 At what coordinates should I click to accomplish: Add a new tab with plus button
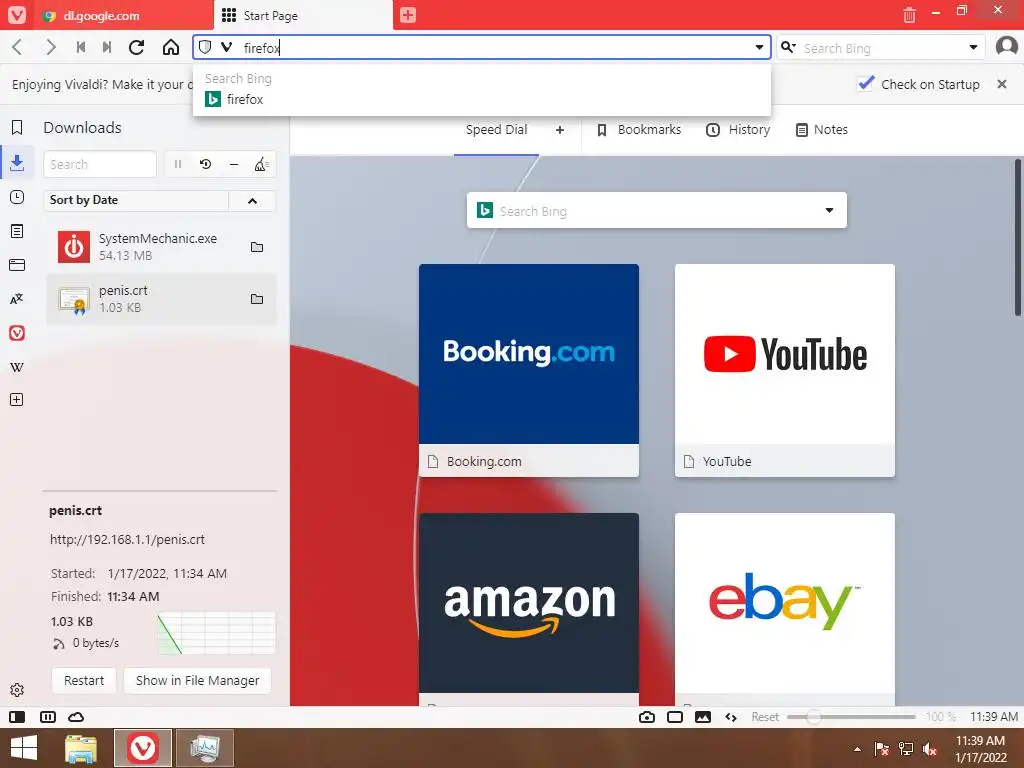click(x=408, y=15)
